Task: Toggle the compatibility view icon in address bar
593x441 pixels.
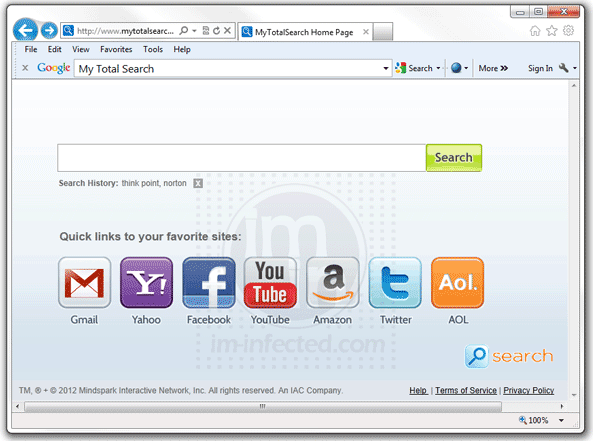Action: click(x=206, y=31)
